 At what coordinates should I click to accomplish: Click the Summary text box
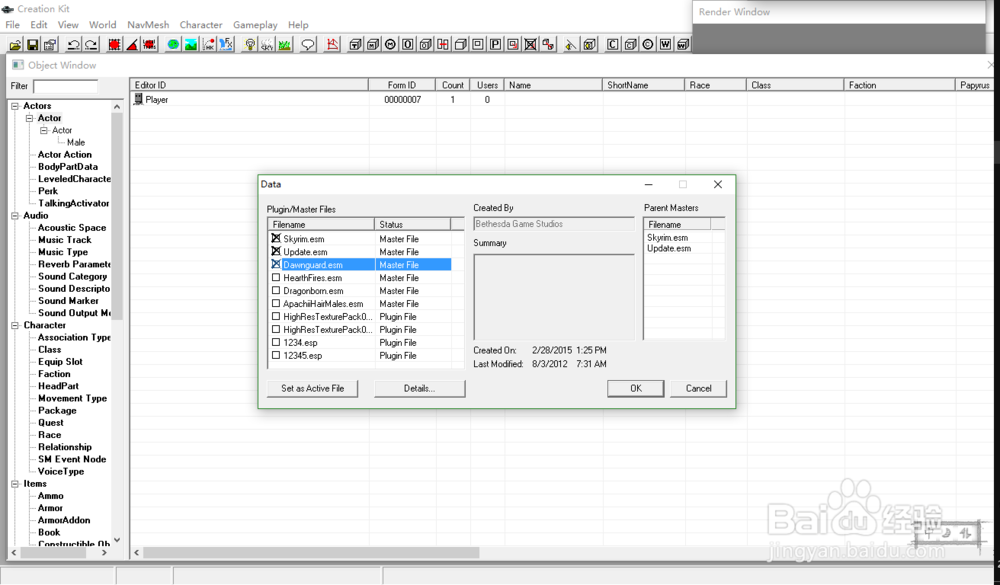click(x=554, y=297)
